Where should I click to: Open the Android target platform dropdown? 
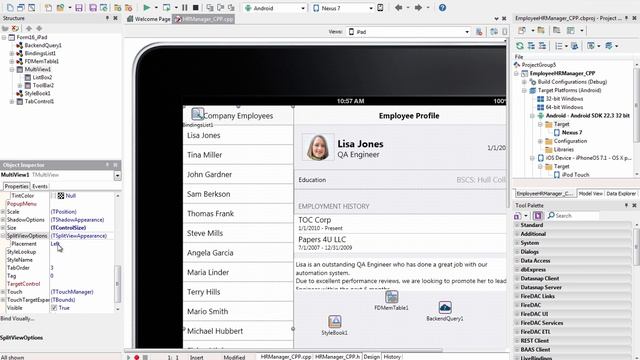(x=303, y=8)
